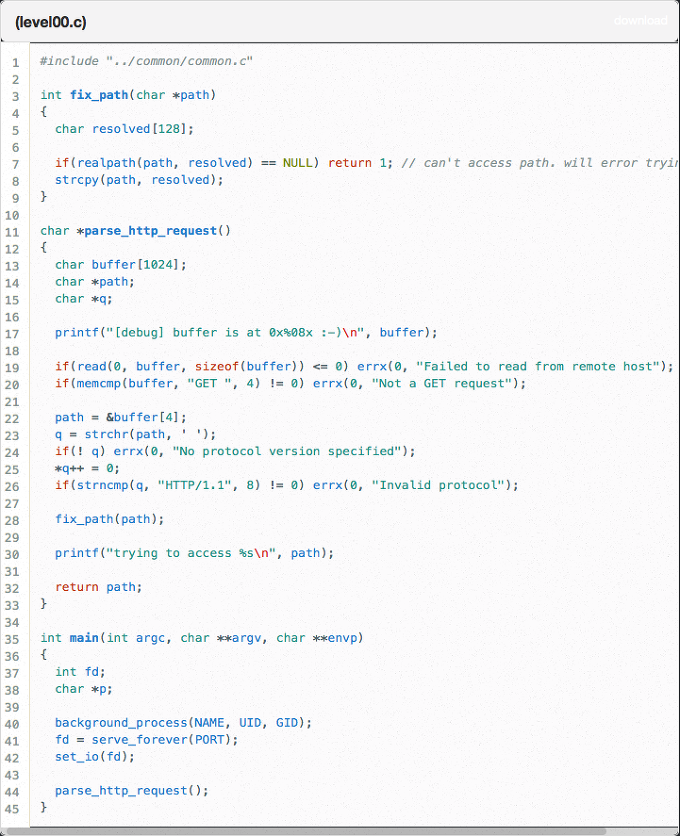This screenshot has height=836, width=680.
Task: Click 'strcpy(path, resolved);' statement
Action: pos(139,180)
